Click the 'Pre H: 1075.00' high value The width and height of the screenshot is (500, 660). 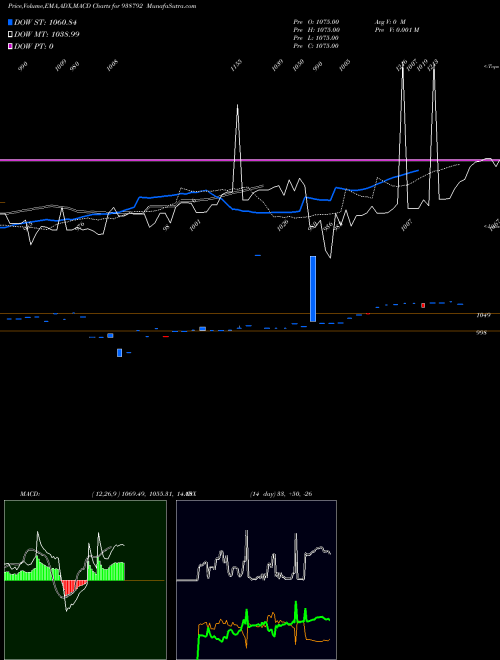pos(316,30)
